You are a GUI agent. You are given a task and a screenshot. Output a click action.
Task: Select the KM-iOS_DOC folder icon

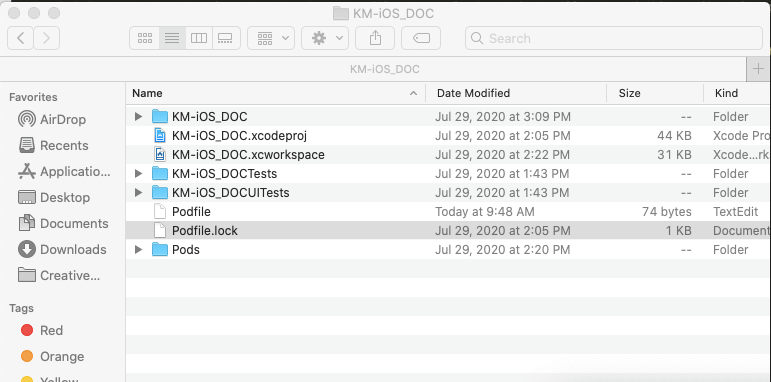click(160, 117)
